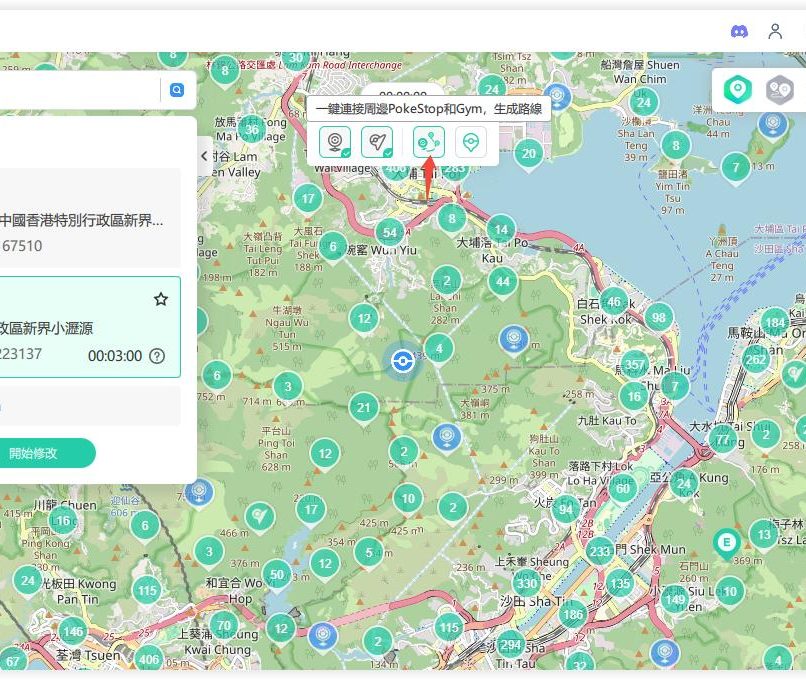Viewport: 806px width, 680px height.
Task: Click the Pokeball location pin toolbar icon
Action: 471,143
